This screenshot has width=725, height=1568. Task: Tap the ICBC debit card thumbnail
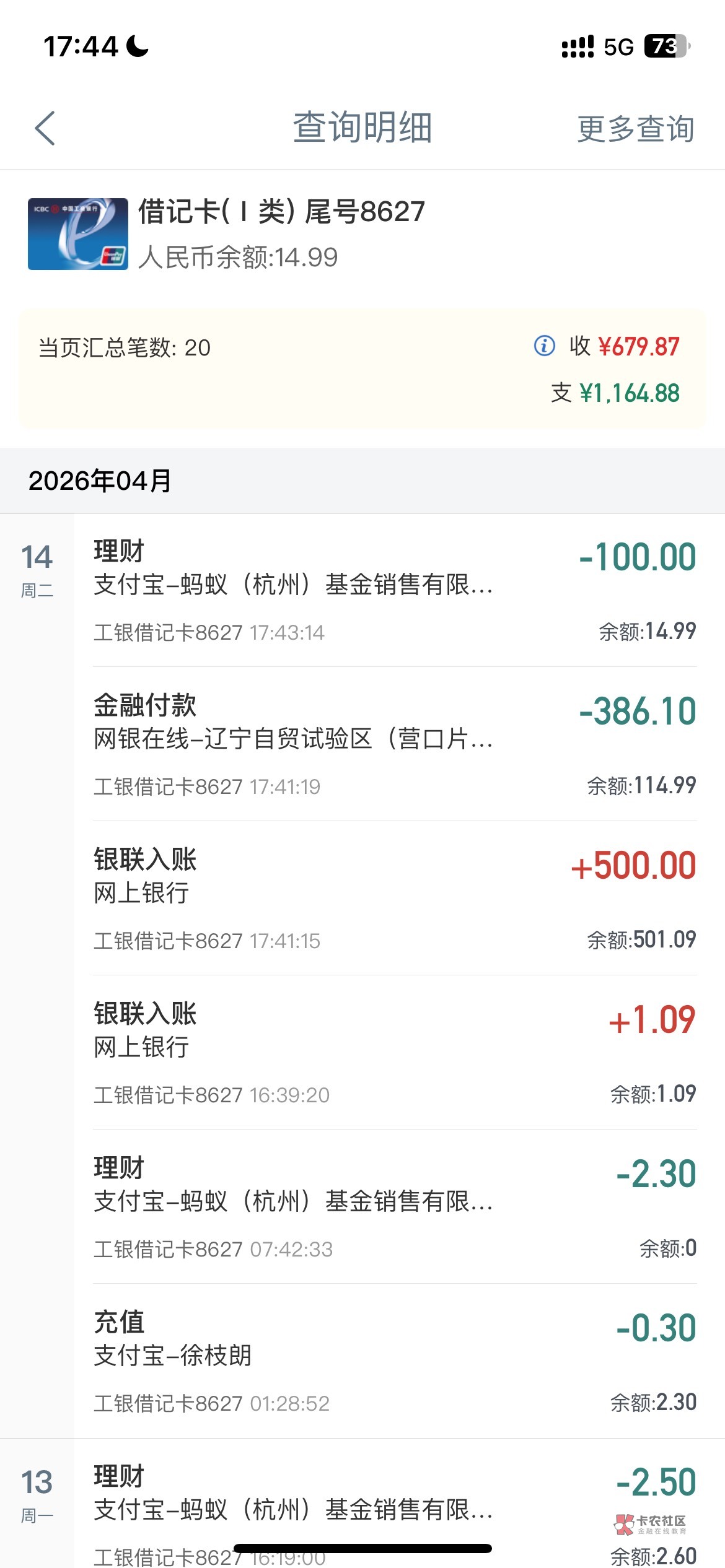(78, 234)
